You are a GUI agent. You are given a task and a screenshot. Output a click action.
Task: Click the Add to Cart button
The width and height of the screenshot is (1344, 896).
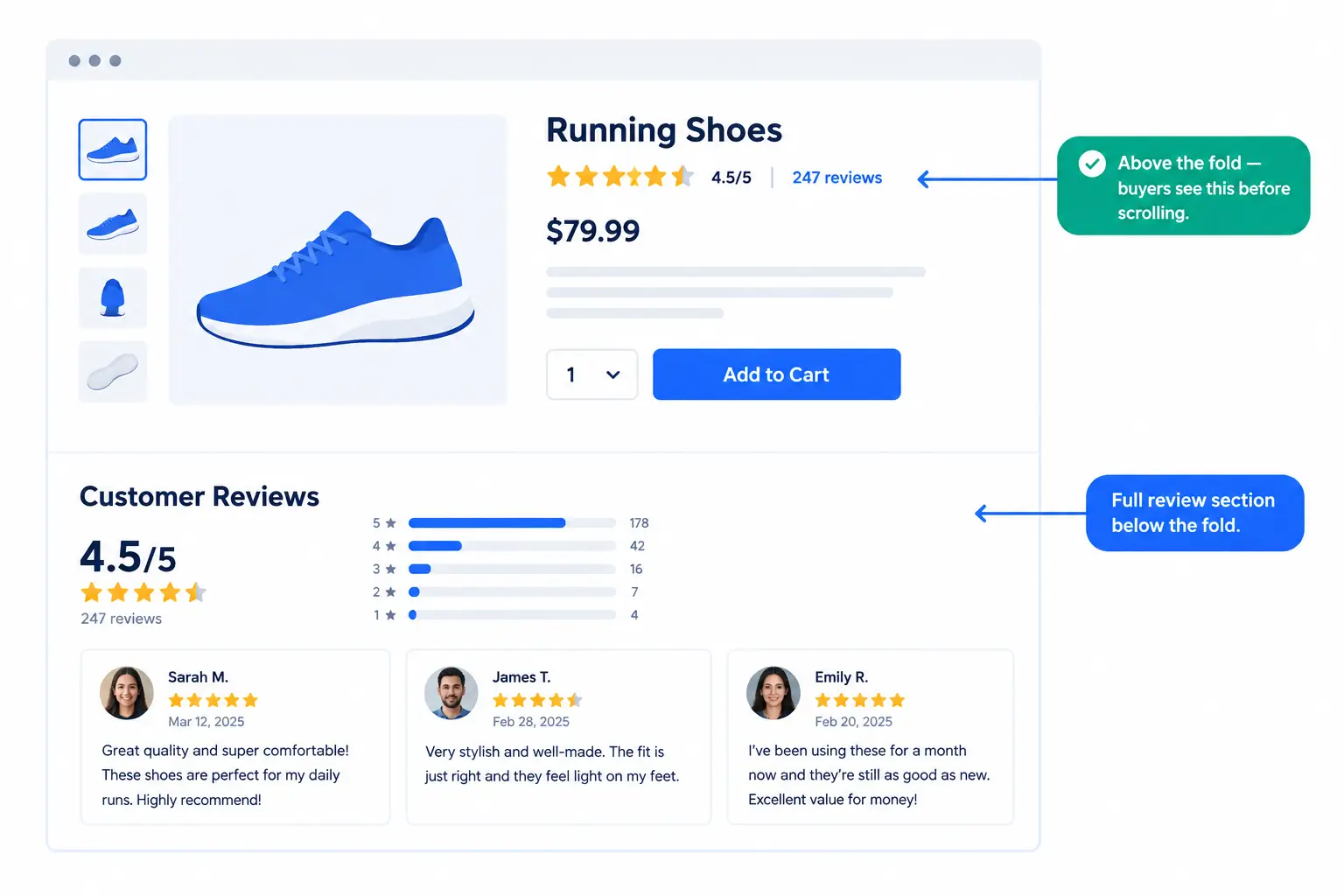click(777, 374)
